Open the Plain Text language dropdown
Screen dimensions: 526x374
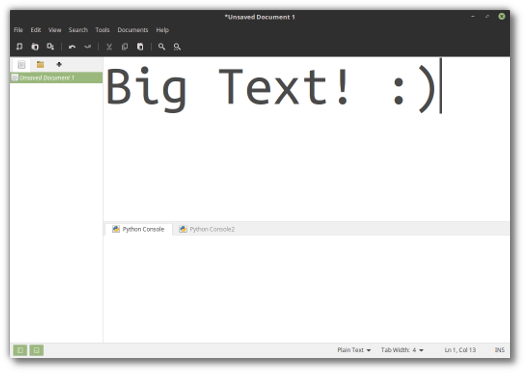354,350
